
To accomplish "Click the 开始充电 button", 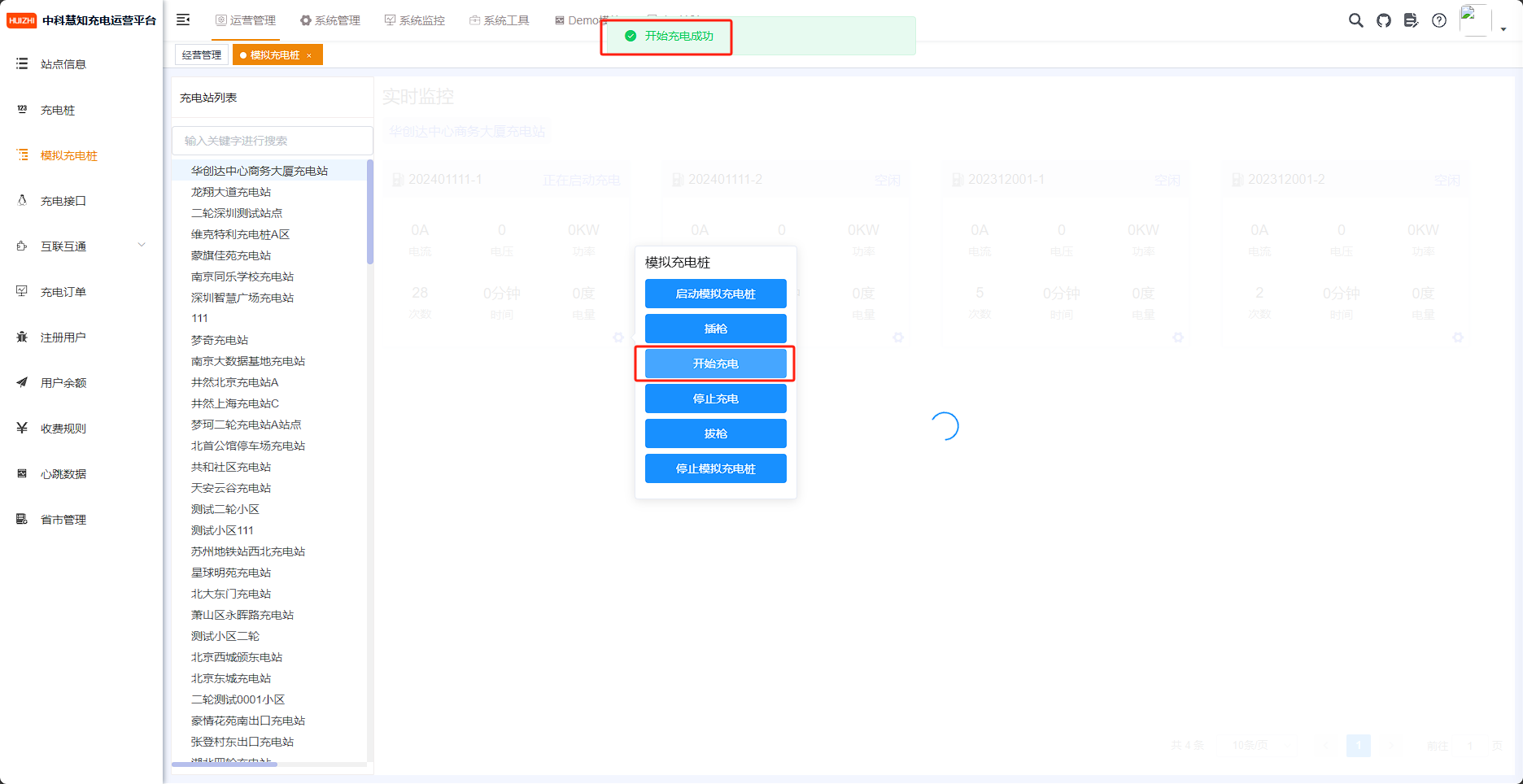I will [716, 364].
